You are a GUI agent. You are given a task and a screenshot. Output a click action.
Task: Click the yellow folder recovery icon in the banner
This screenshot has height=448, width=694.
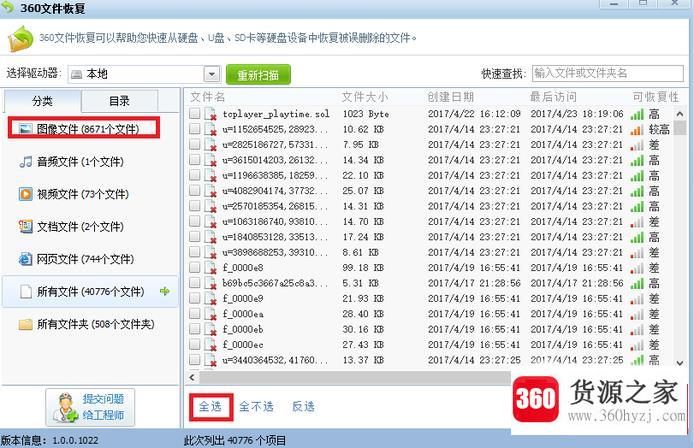click(21, 39)
